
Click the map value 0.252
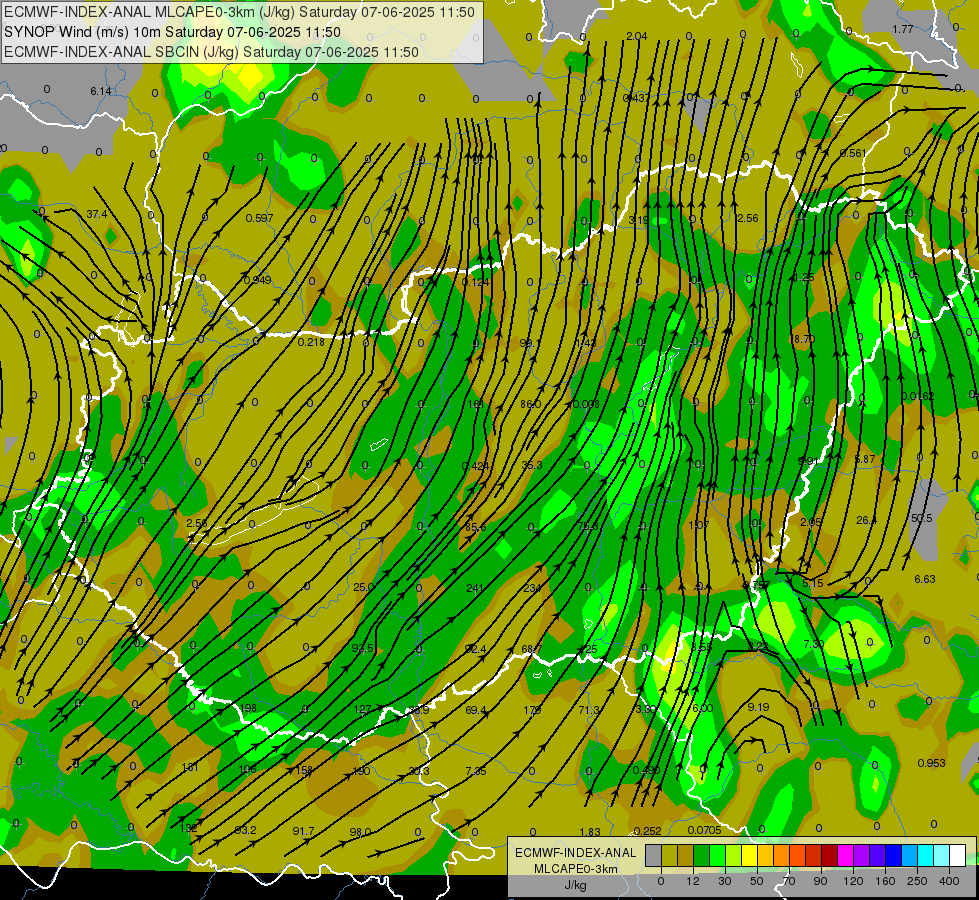point(647,831)
